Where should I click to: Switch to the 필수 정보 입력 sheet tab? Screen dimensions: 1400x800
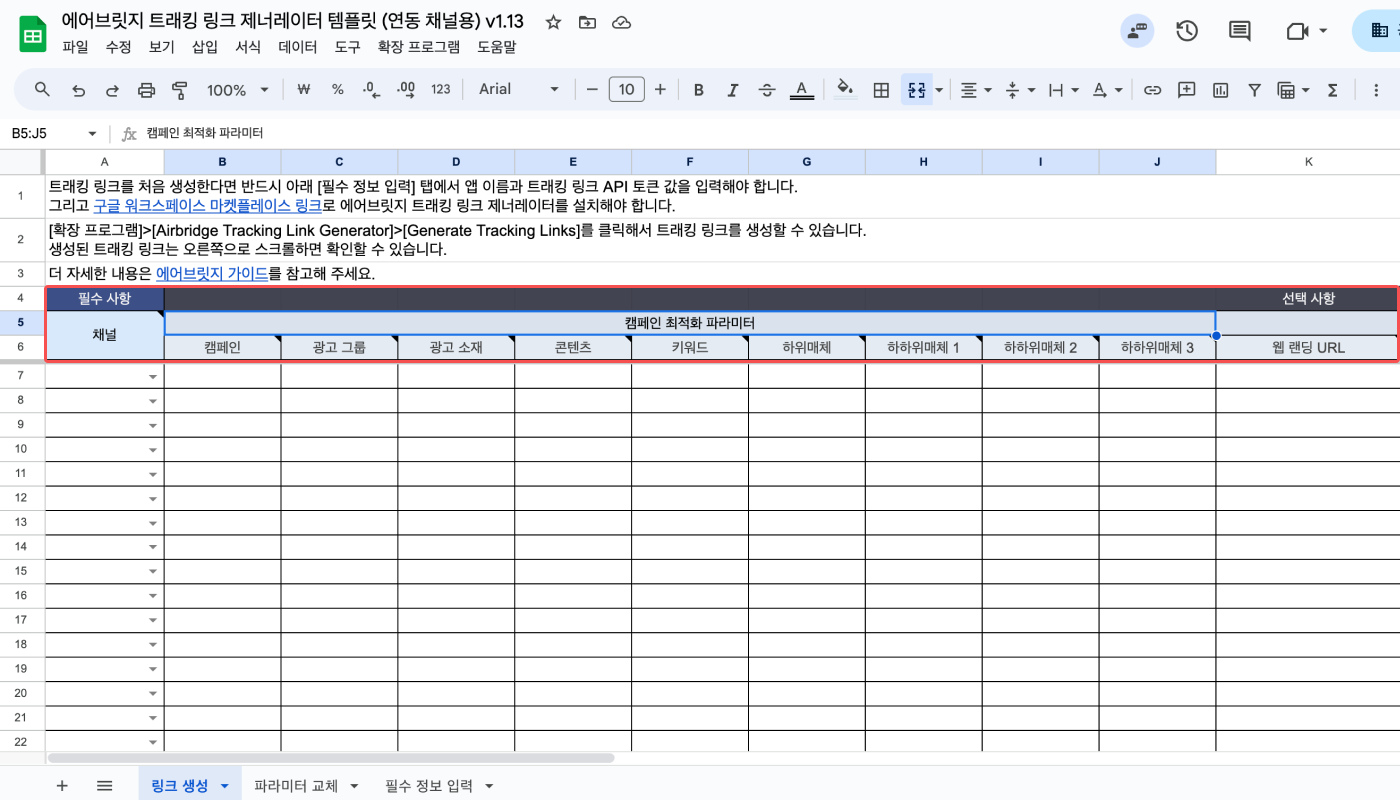point(428,786)
